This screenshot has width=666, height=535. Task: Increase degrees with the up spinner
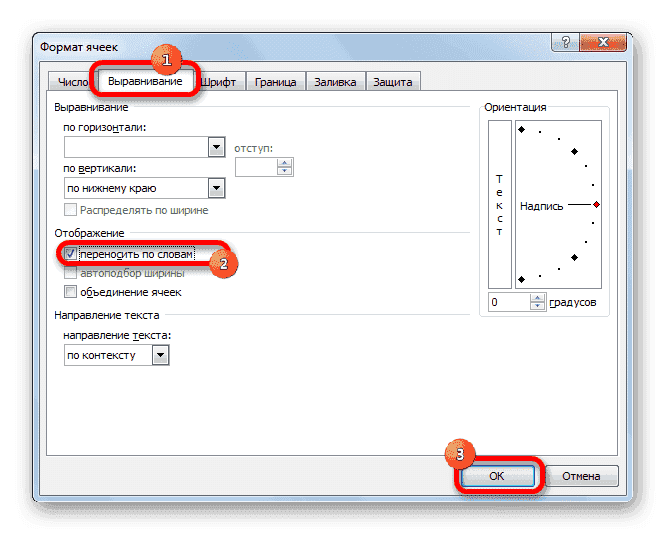click(538, 298)
